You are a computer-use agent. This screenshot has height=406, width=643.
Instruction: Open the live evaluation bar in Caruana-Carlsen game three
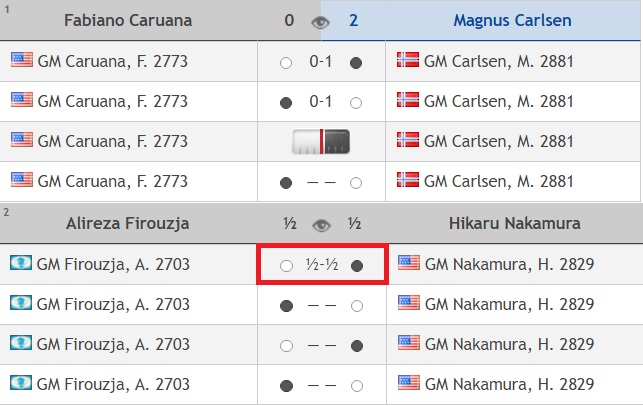(321, 142)
